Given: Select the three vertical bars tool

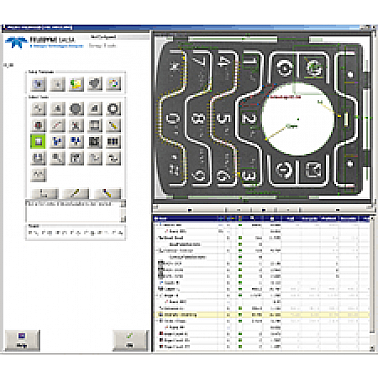Looking at the screenshot, I should (x=113, y=142).
